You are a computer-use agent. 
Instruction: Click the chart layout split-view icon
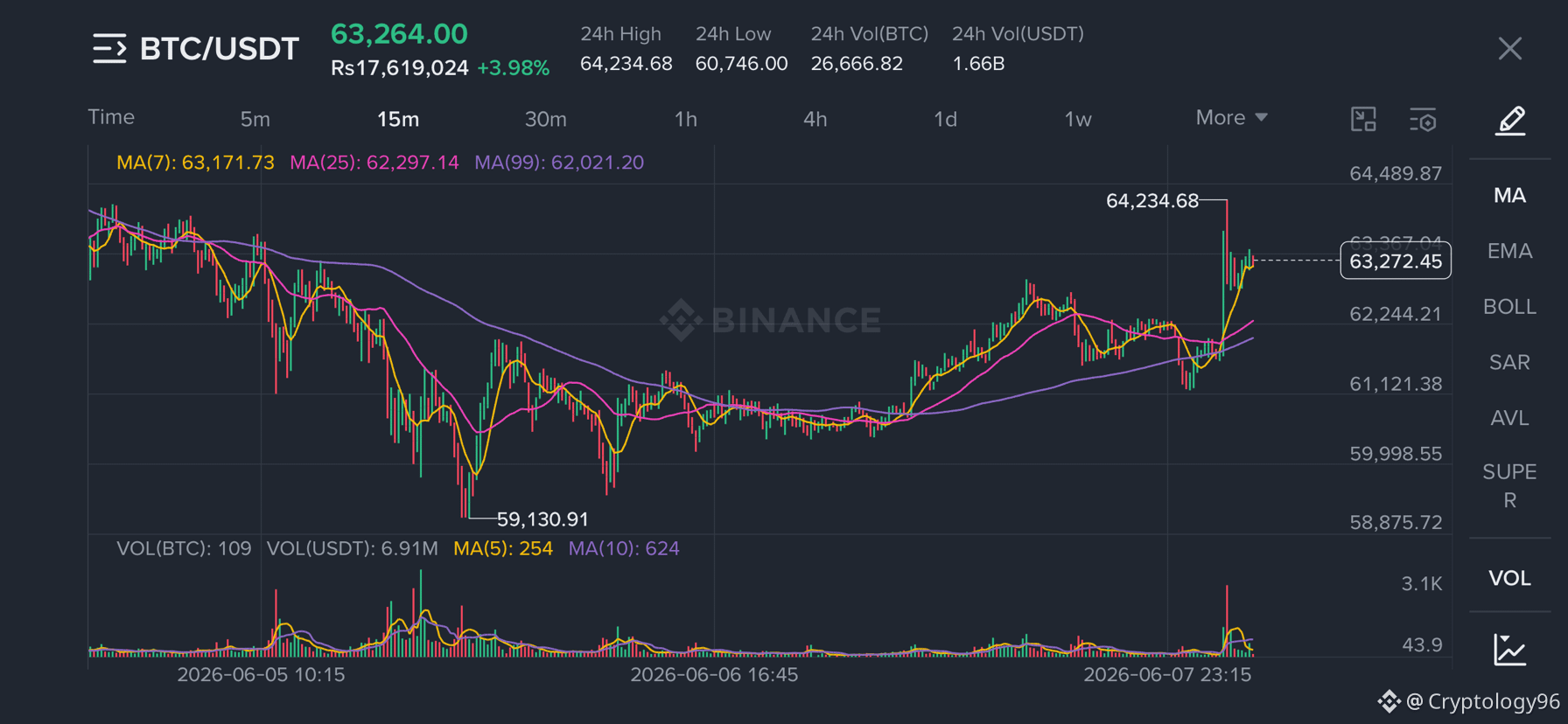tap(1363, 119)
